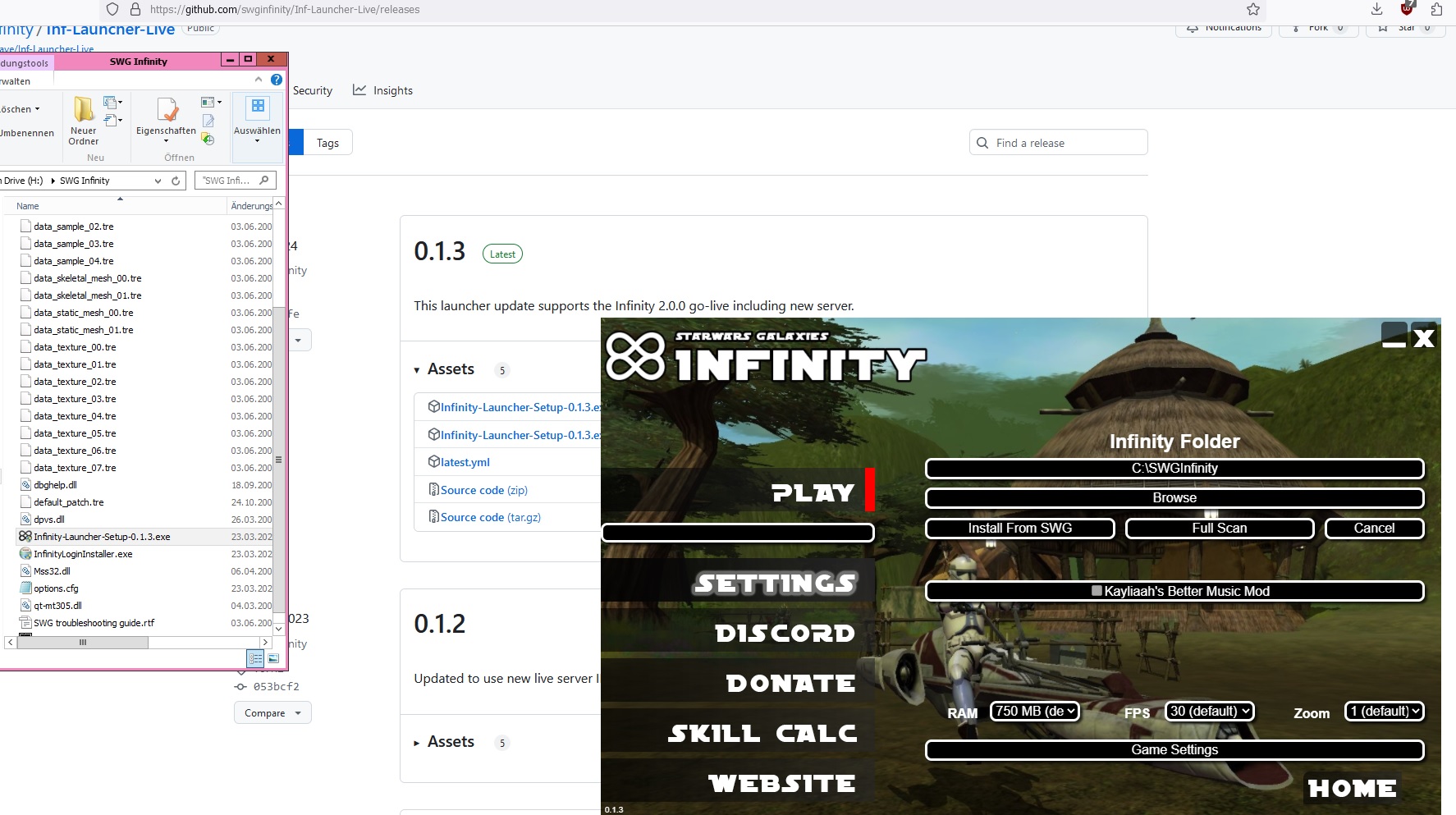The height and width of the screenshot is (815, 1456).
Task: Bookmark page with star icon in URL bar
Action: [x=1253, y=10]
